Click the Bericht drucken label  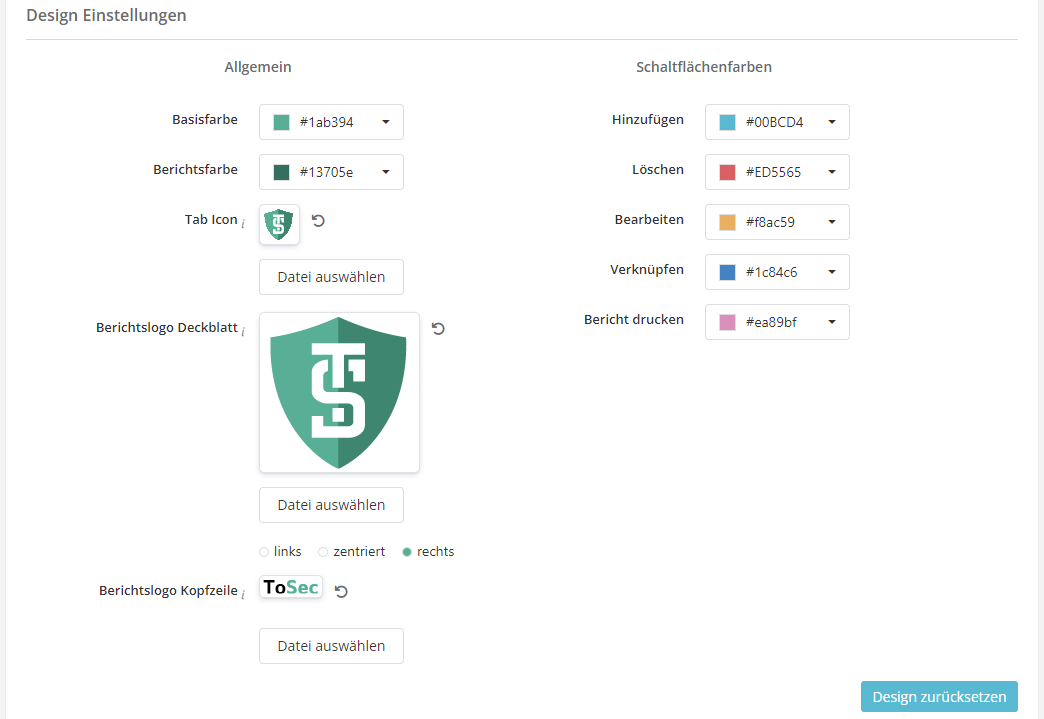pyautogui.click(x=634, y=320)
